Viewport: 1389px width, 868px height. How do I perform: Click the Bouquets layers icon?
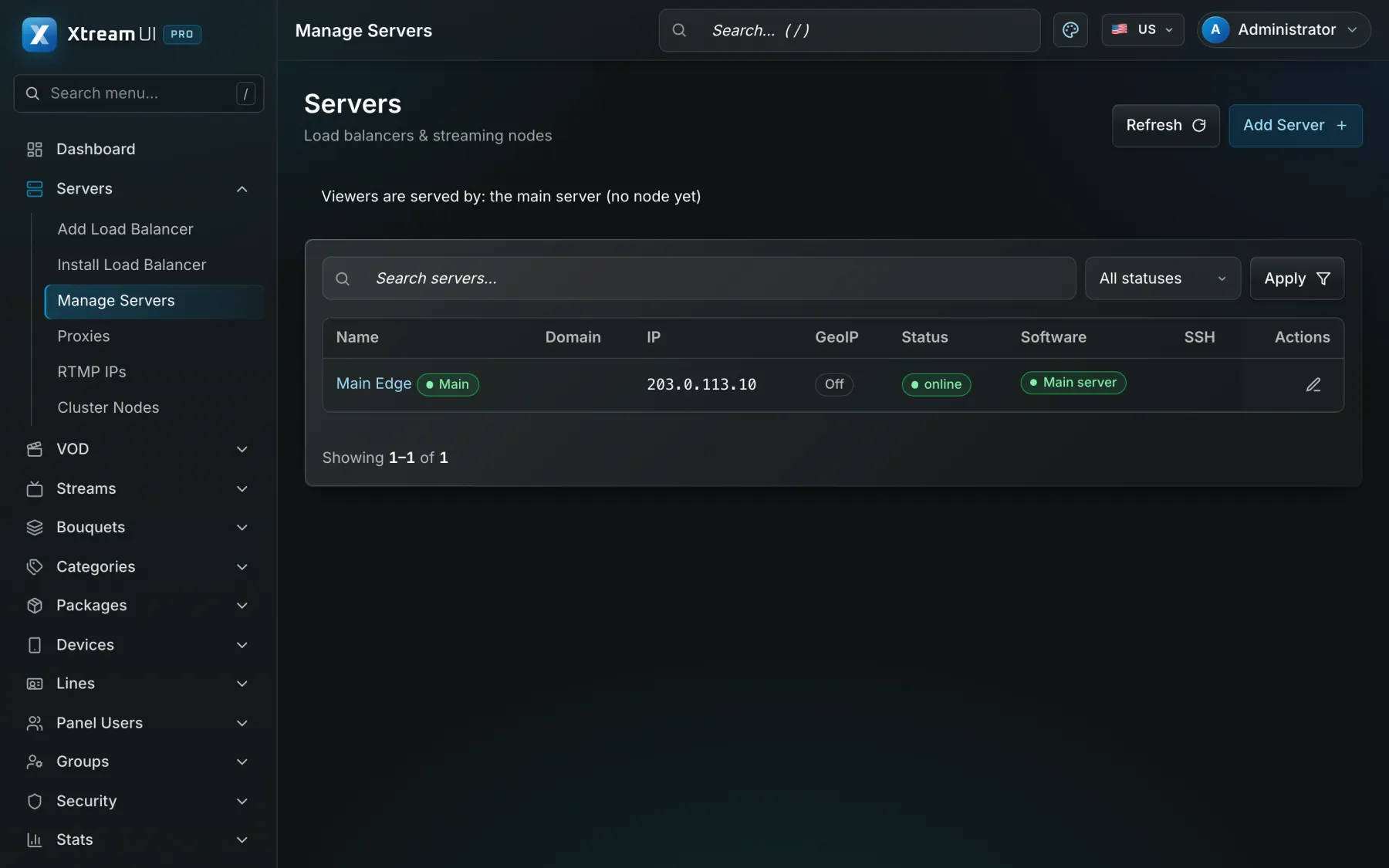35,527
